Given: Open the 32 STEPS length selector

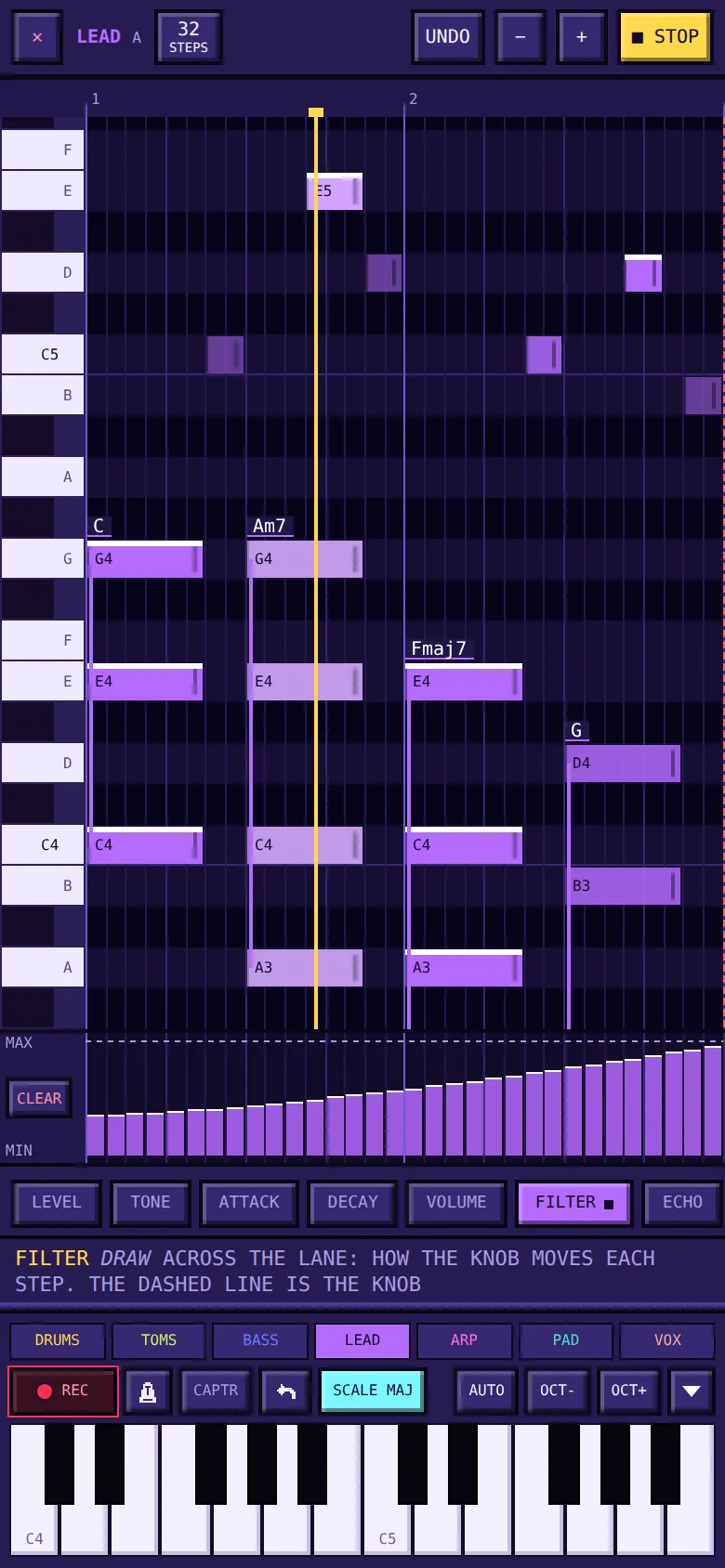Looking at the screenshot, I should coord(189,37).
